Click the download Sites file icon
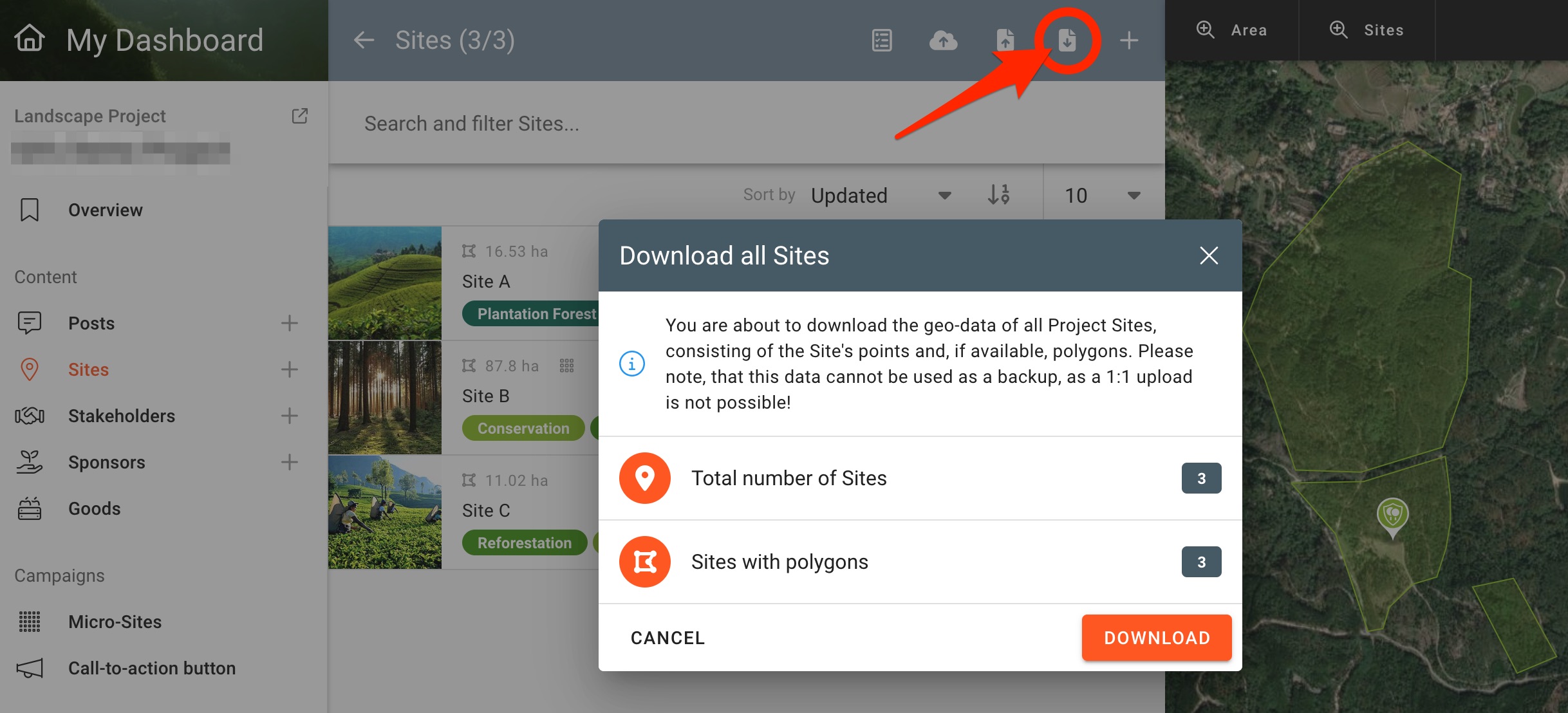The image size is (1568, 713). pos(1067,41)
